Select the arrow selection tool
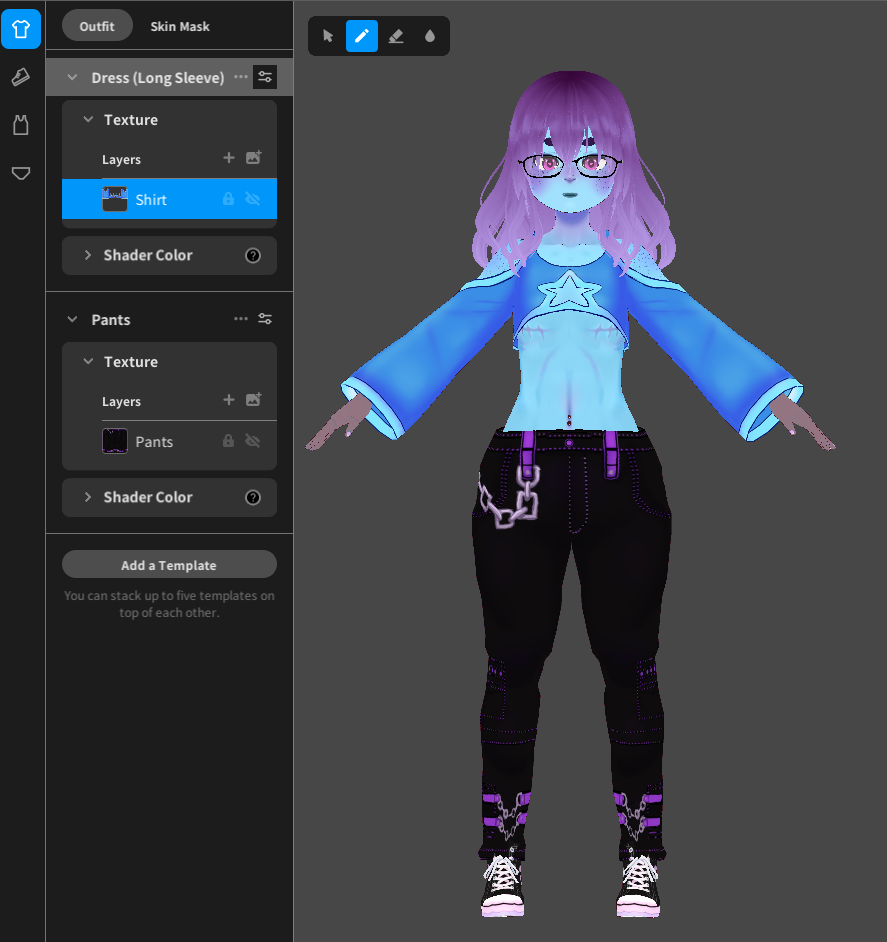The image size is (887, 942). pos(327,36)
